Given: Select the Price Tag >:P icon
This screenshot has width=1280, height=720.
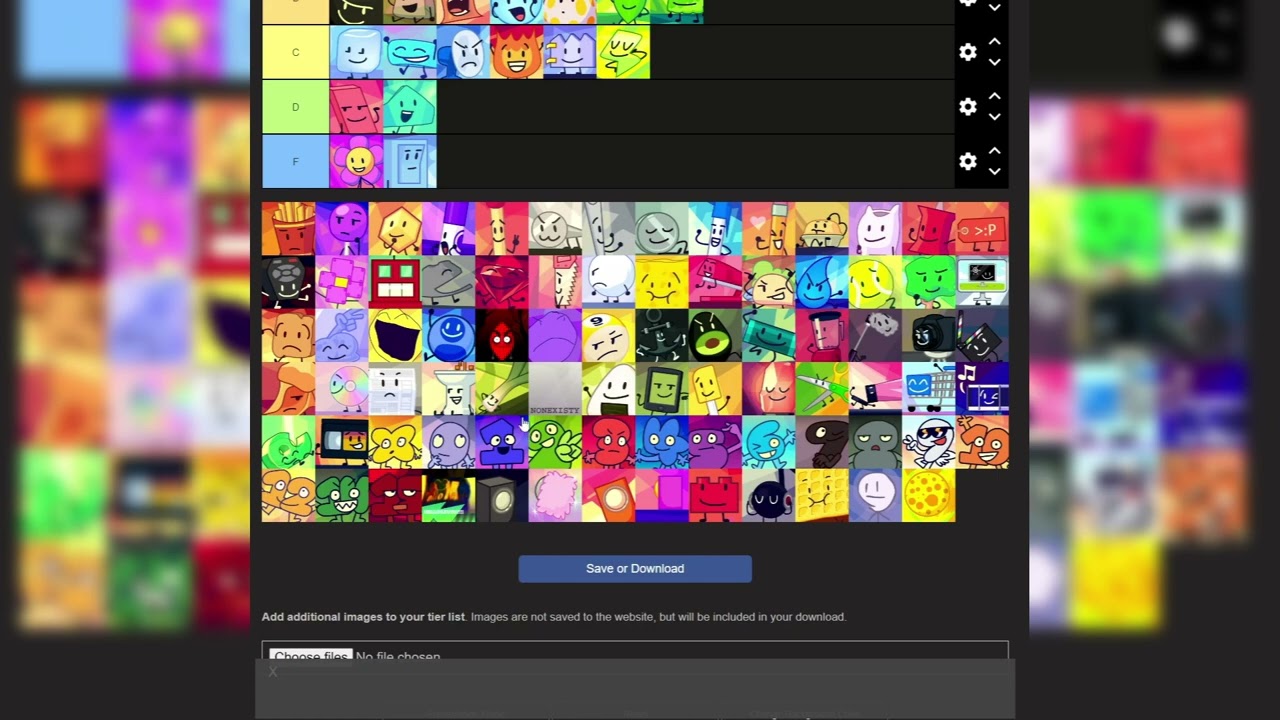Looking at the screenshot, I should click(x=982, y=229).
